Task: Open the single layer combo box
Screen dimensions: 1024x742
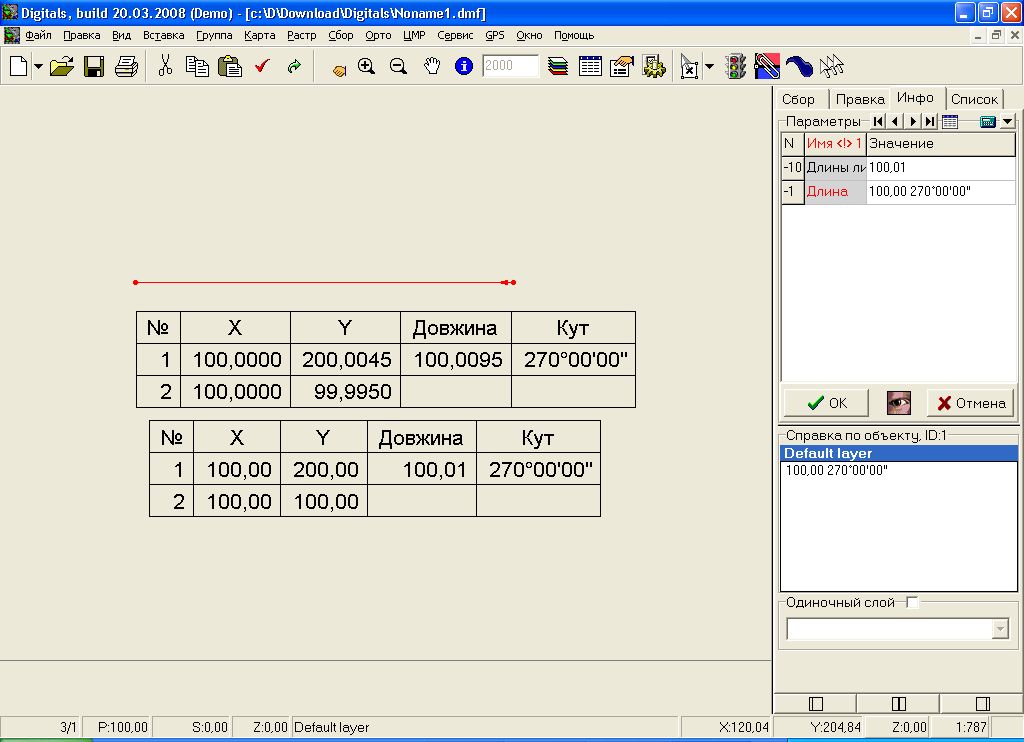Action: (x=898, y=628)
